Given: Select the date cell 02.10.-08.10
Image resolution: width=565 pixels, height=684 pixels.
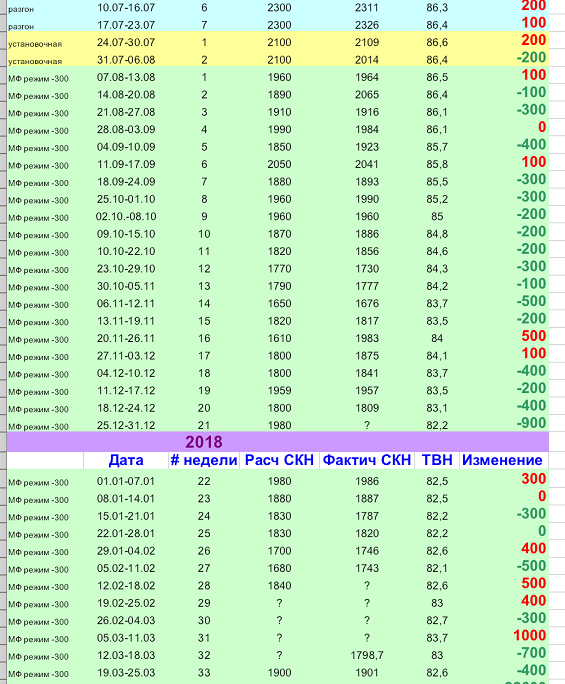Looking at the screenshot, I should pos(126,217).
